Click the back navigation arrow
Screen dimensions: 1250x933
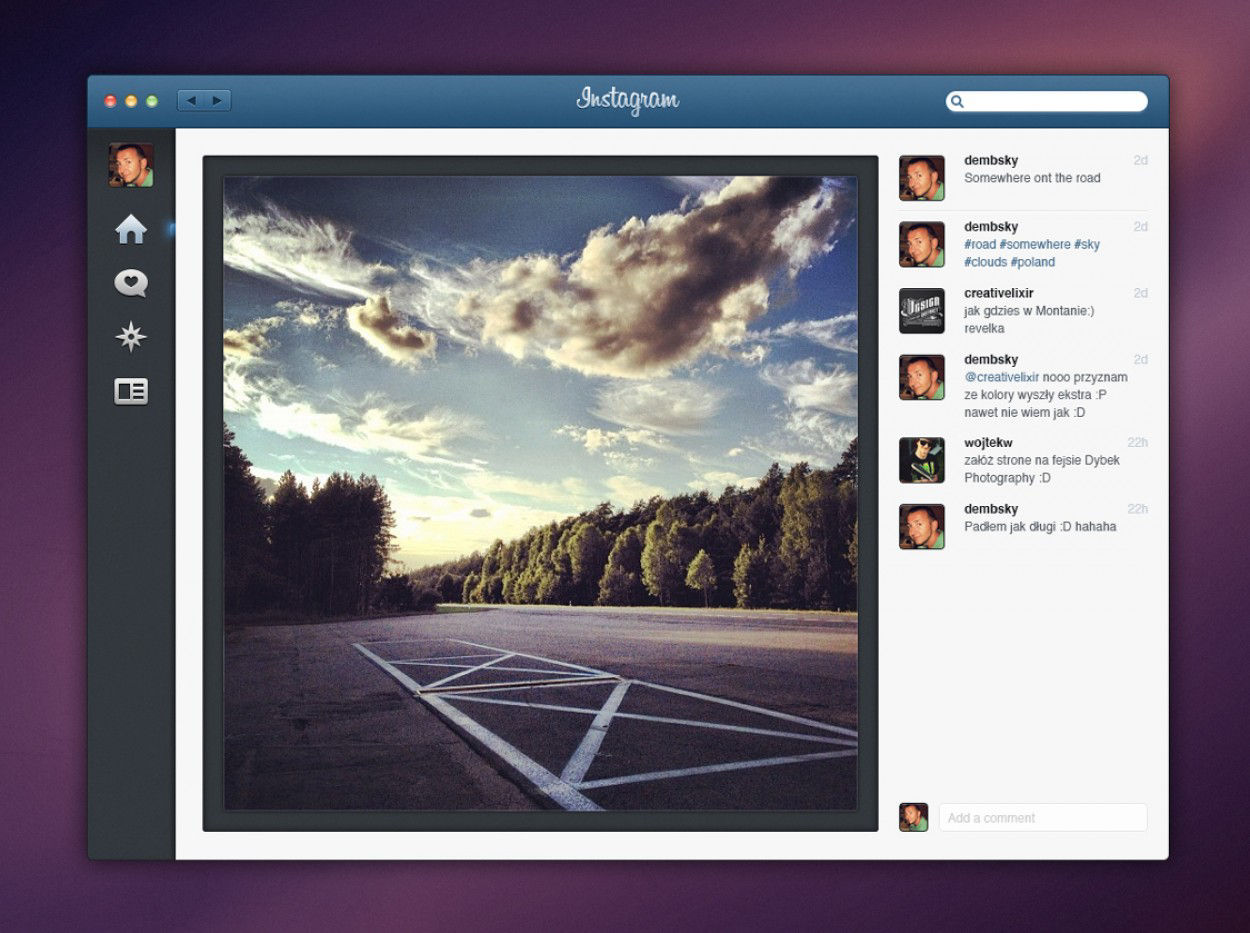point(191,101)
